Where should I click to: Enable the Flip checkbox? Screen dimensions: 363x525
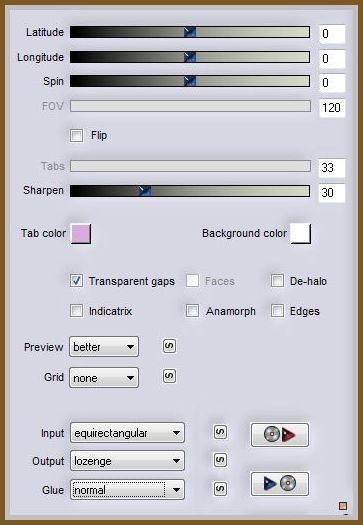click(x=76, y=136)
